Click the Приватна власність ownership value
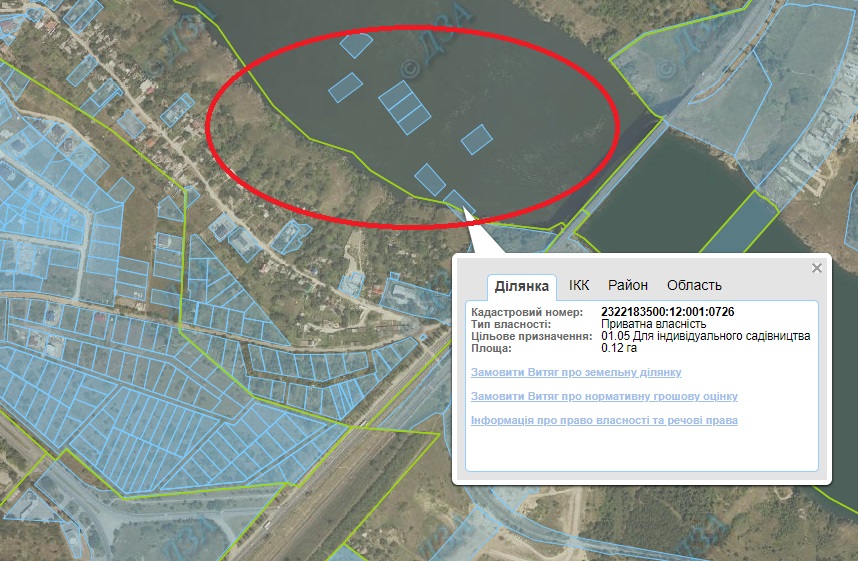The height and width of the screenshot is (561, 858). pos(653,324)
